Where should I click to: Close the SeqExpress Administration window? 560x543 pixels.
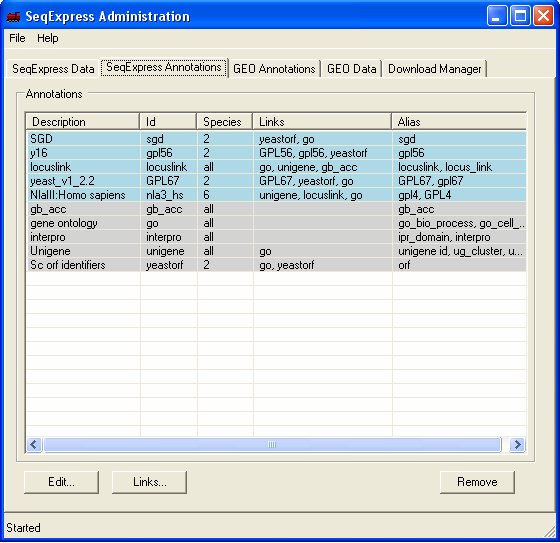pyautogui.click(x=543, y=16)
